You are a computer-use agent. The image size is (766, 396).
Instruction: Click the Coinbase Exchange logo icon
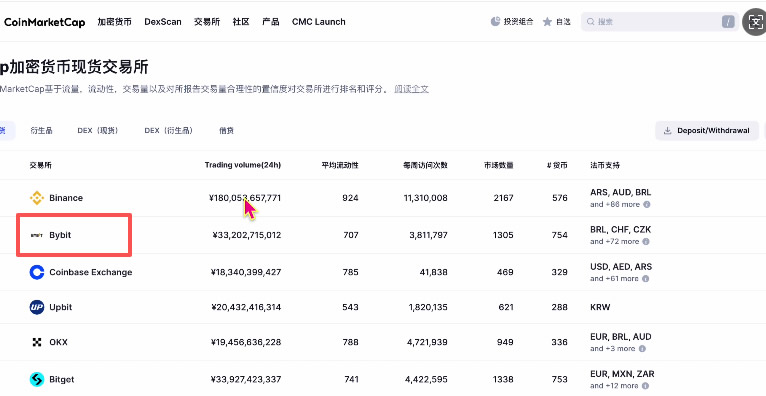point(37,272)
